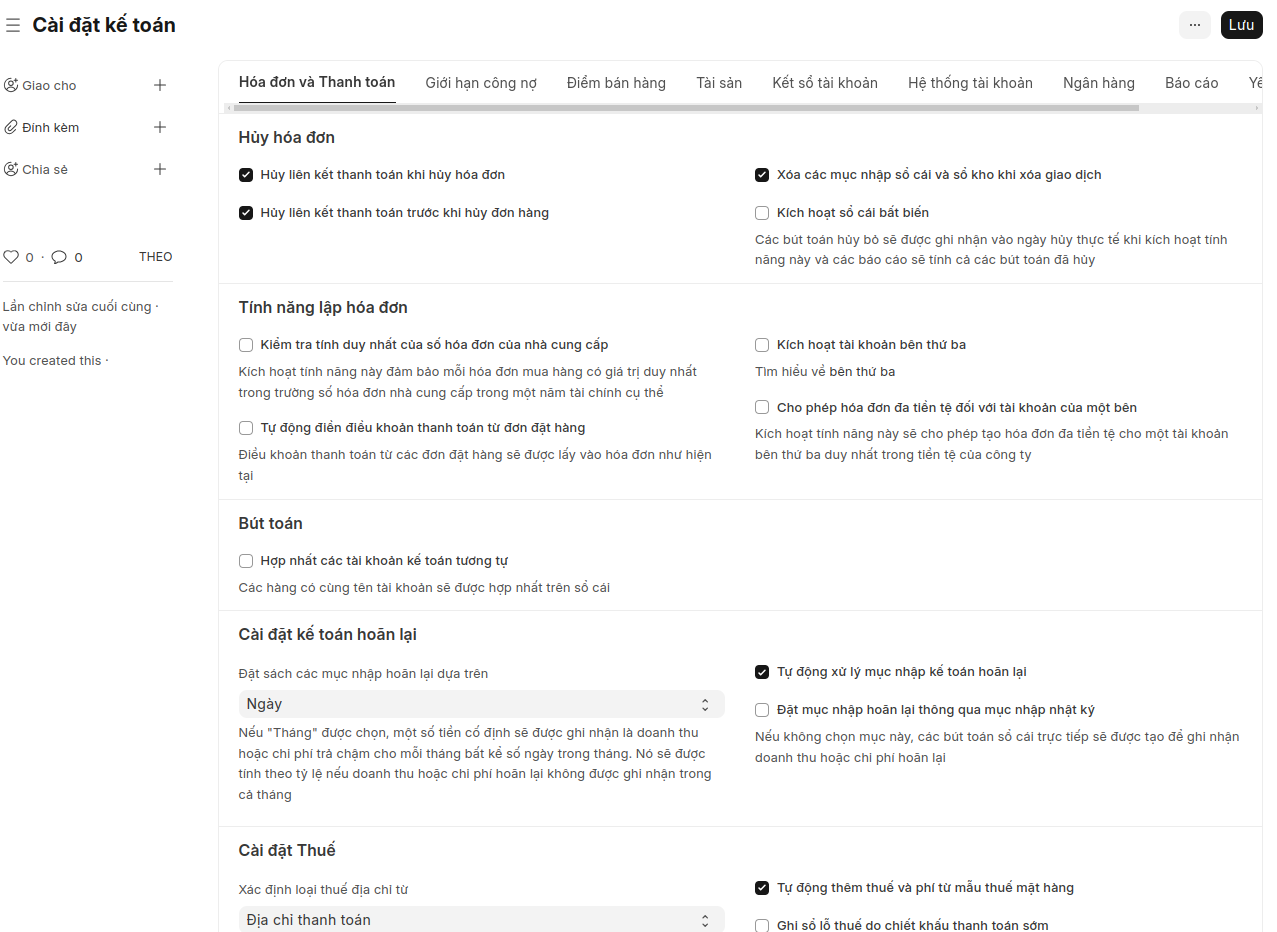Open the Điểm bán hàng tab

(616, 83)
